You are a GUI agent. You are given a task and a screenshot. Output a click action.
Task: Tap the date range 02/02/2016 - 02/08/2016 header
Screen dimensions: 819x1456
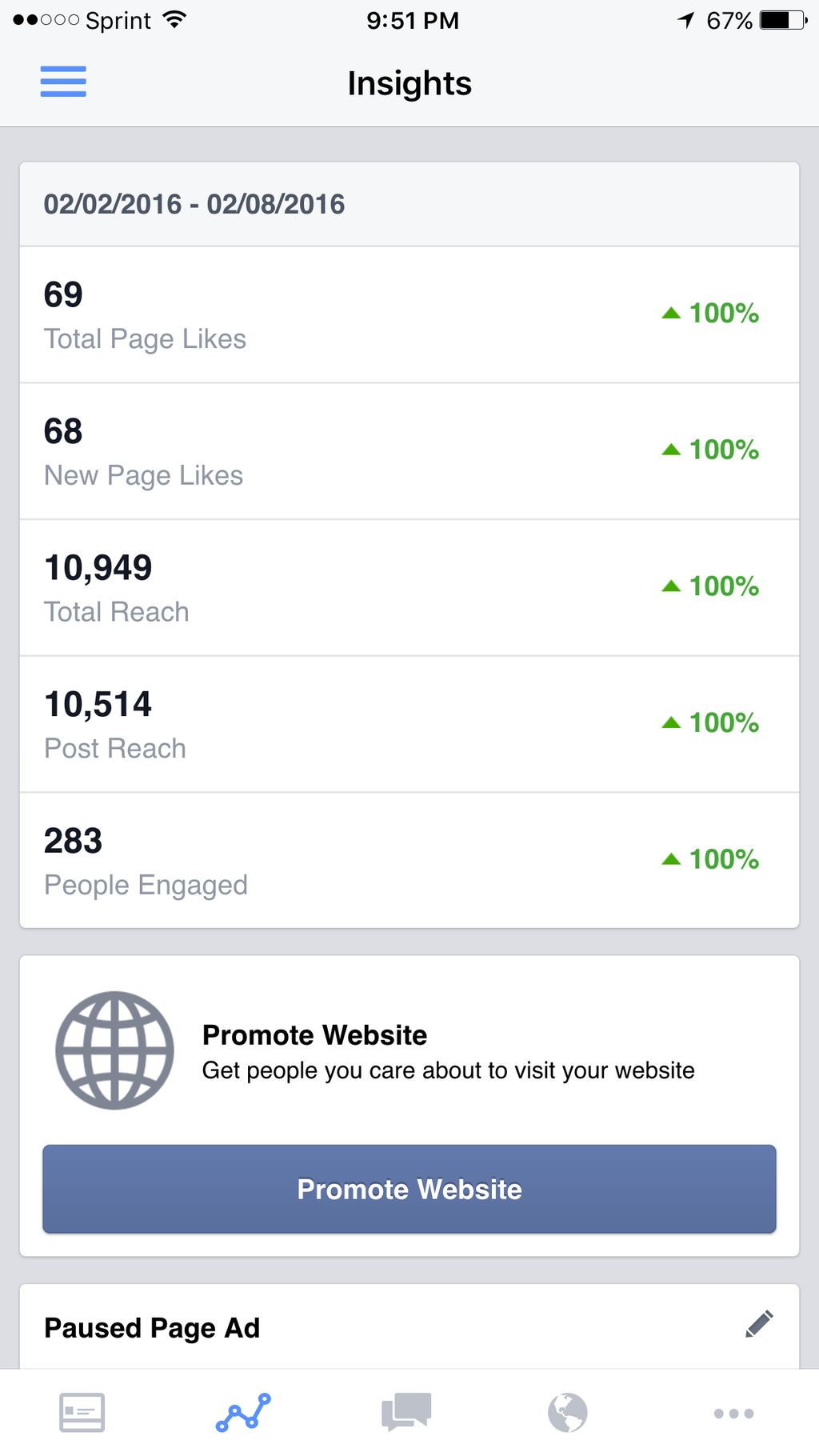[194, 205]
